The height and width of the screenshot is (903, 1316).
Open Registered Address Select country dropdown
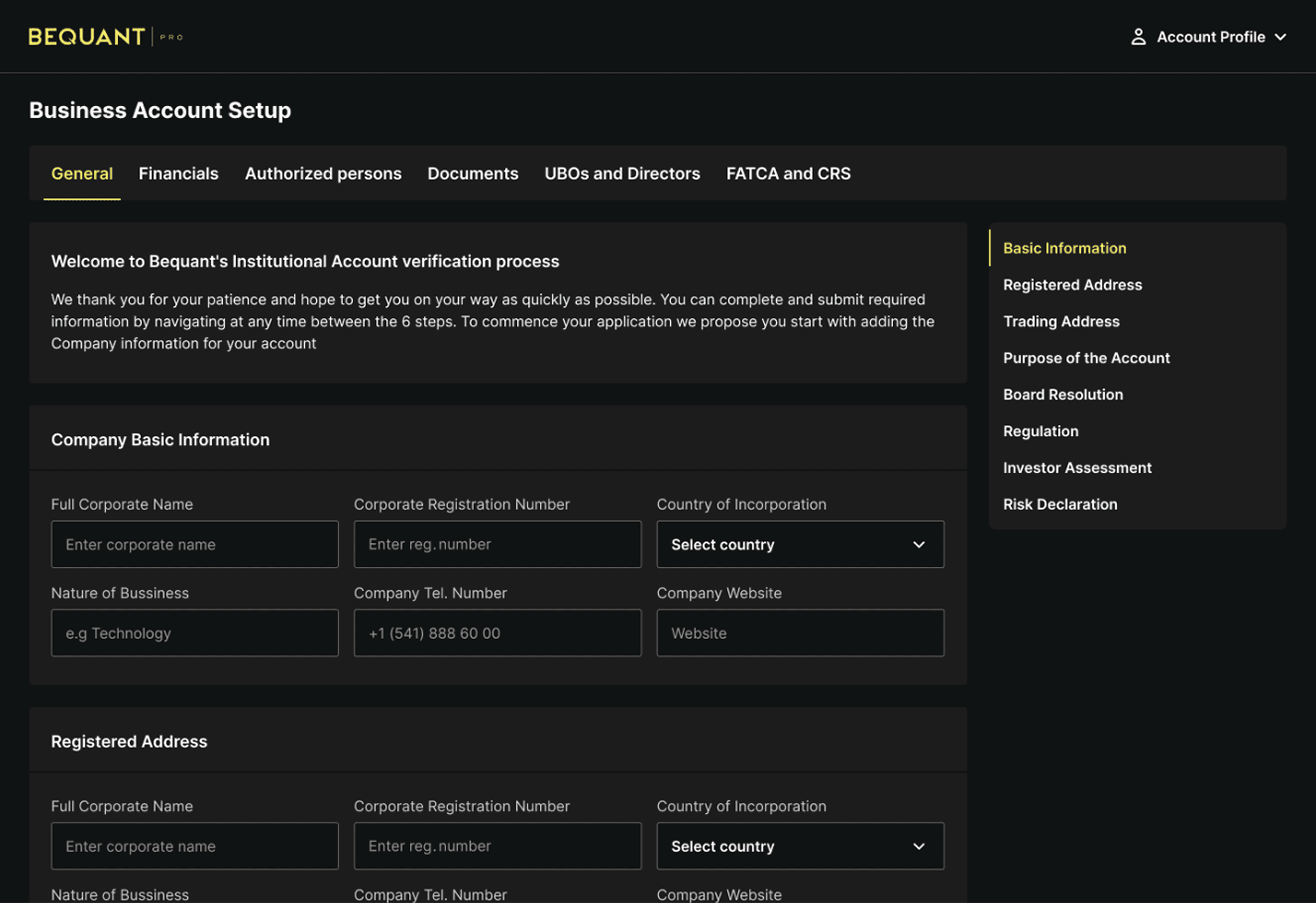click(x=800, y=846)
